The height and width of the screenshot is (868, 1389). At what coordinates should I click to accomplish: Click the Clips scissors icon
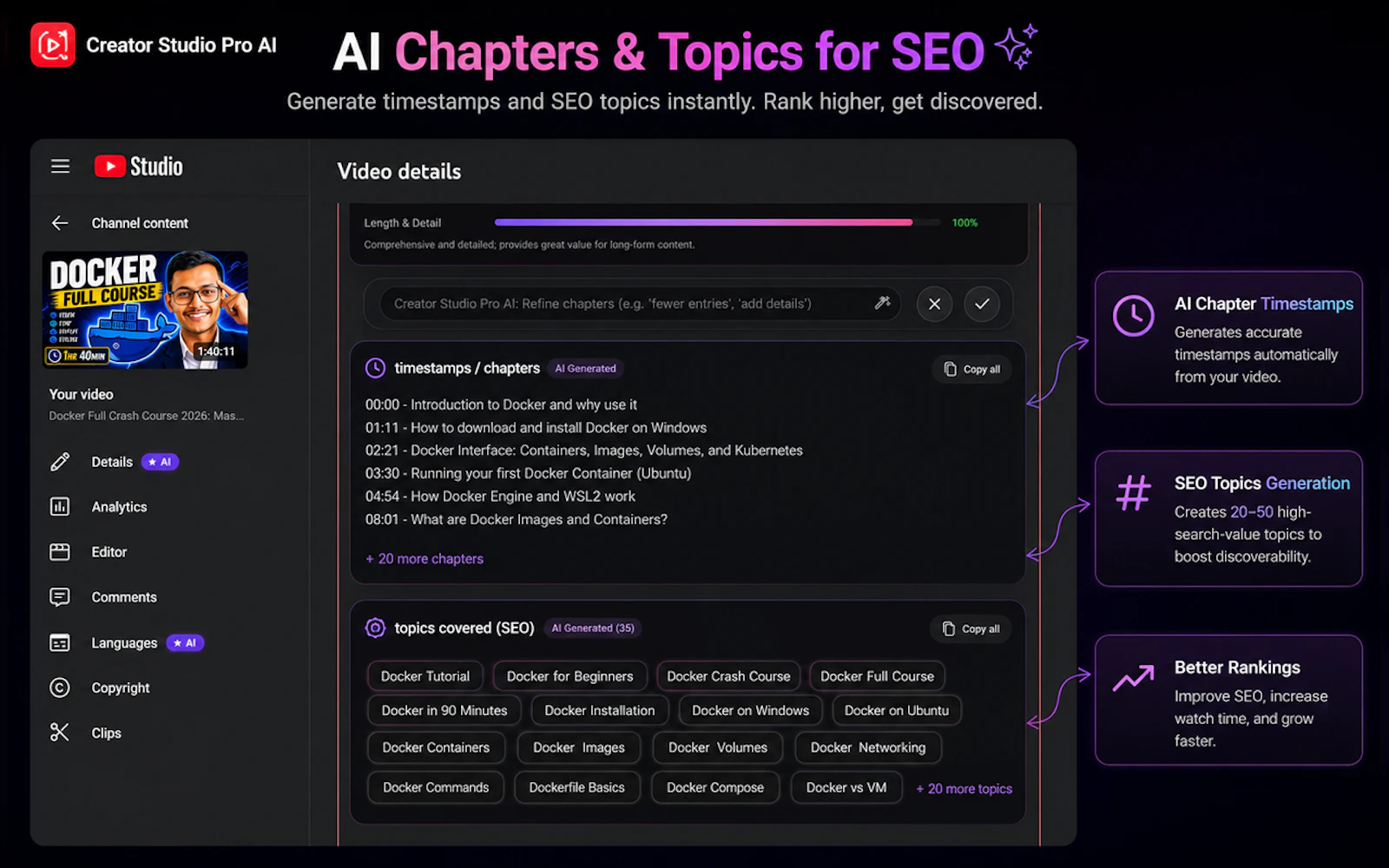60,733
